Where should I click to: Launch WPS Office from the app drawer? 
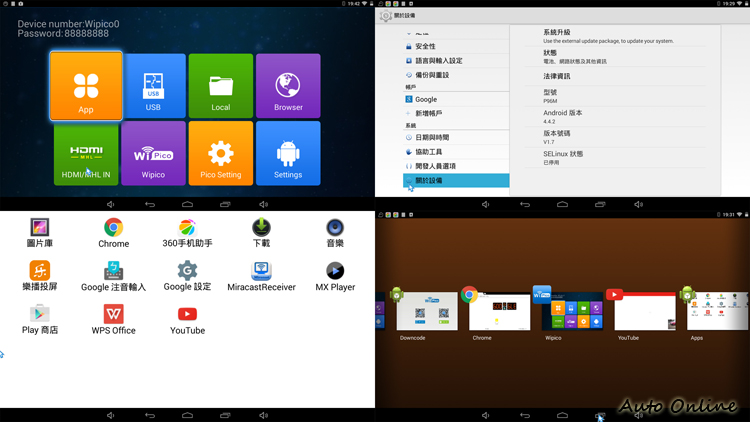pos(114,319)
